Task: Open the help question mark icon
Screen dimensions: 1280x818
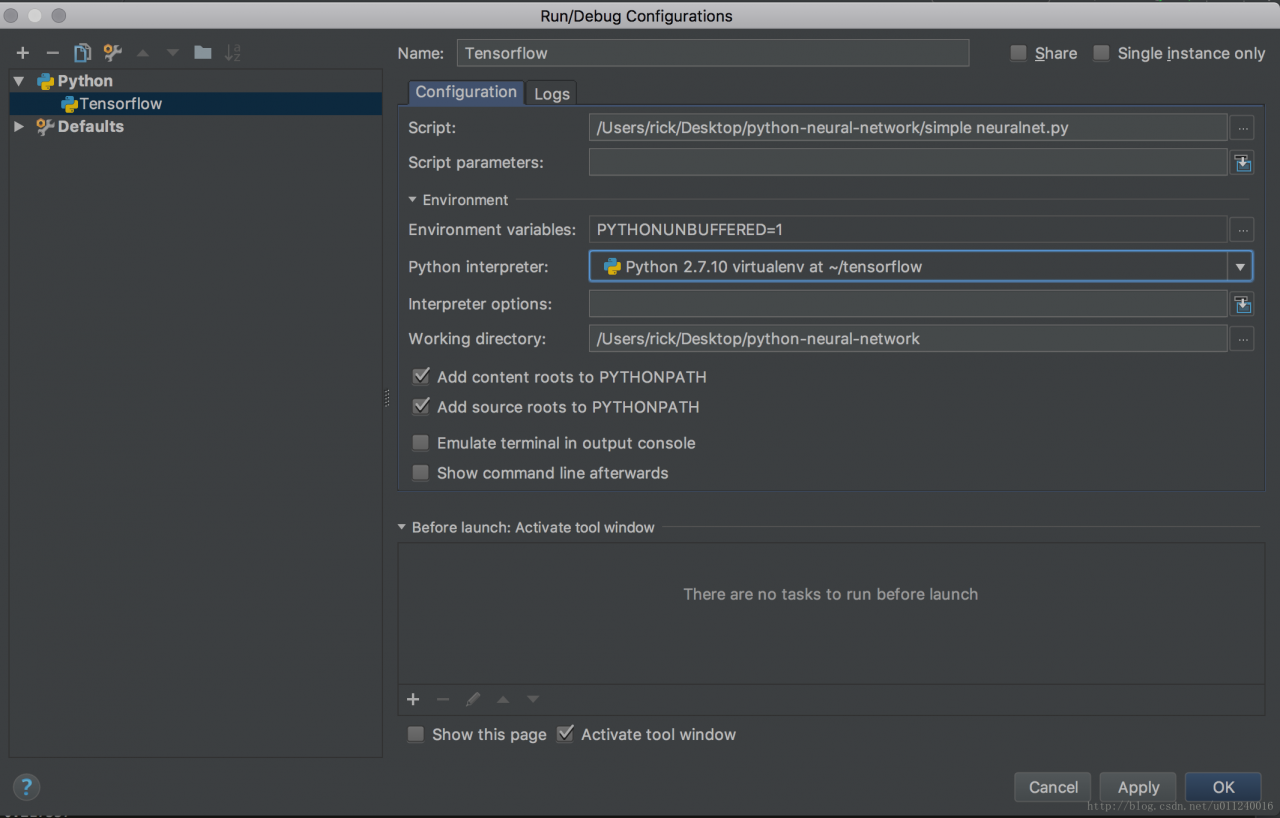Action: [x=26, y=786]
